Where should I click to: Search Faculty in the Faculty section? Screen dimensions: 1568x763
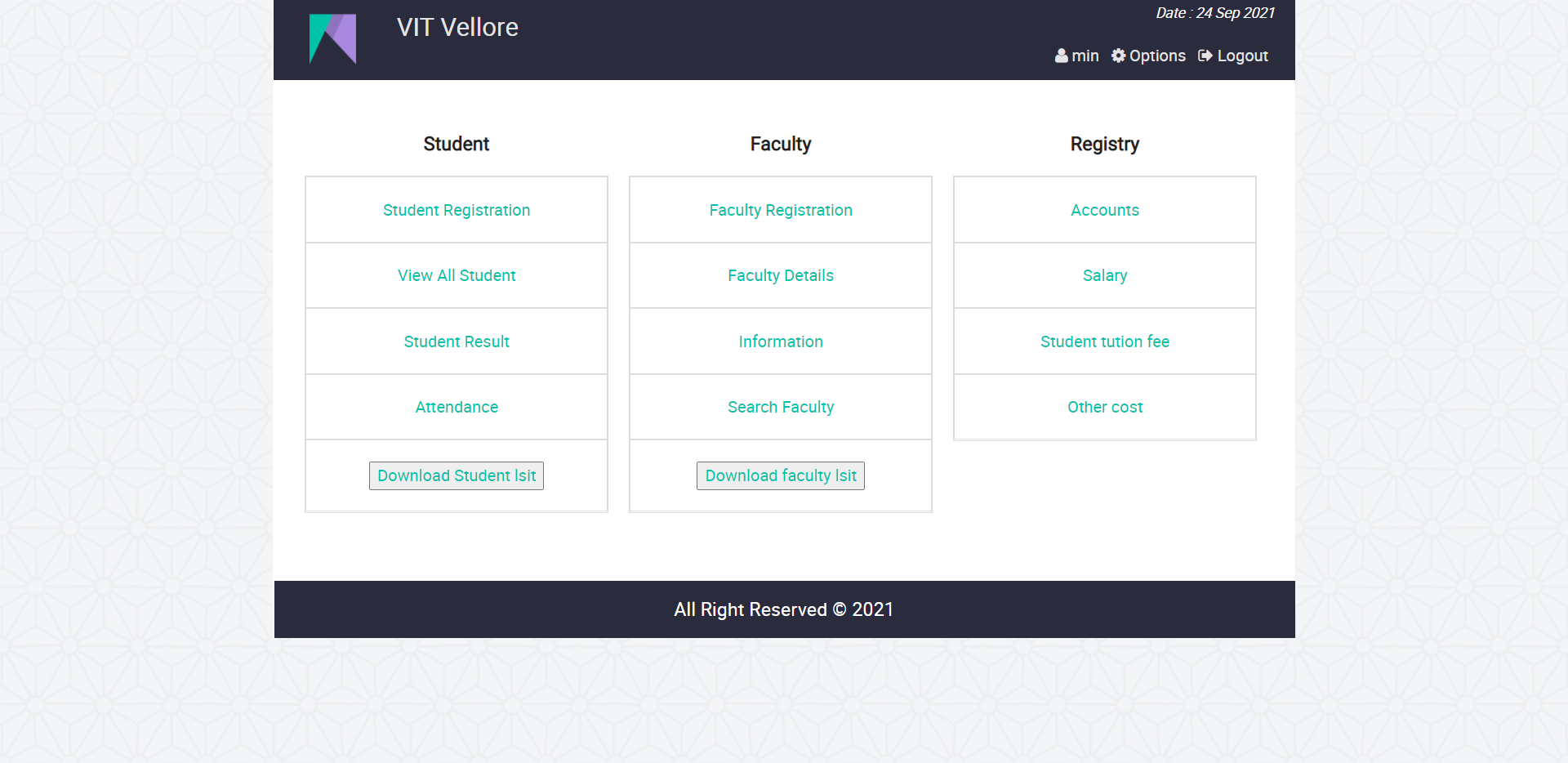click(x=780, y=407)
